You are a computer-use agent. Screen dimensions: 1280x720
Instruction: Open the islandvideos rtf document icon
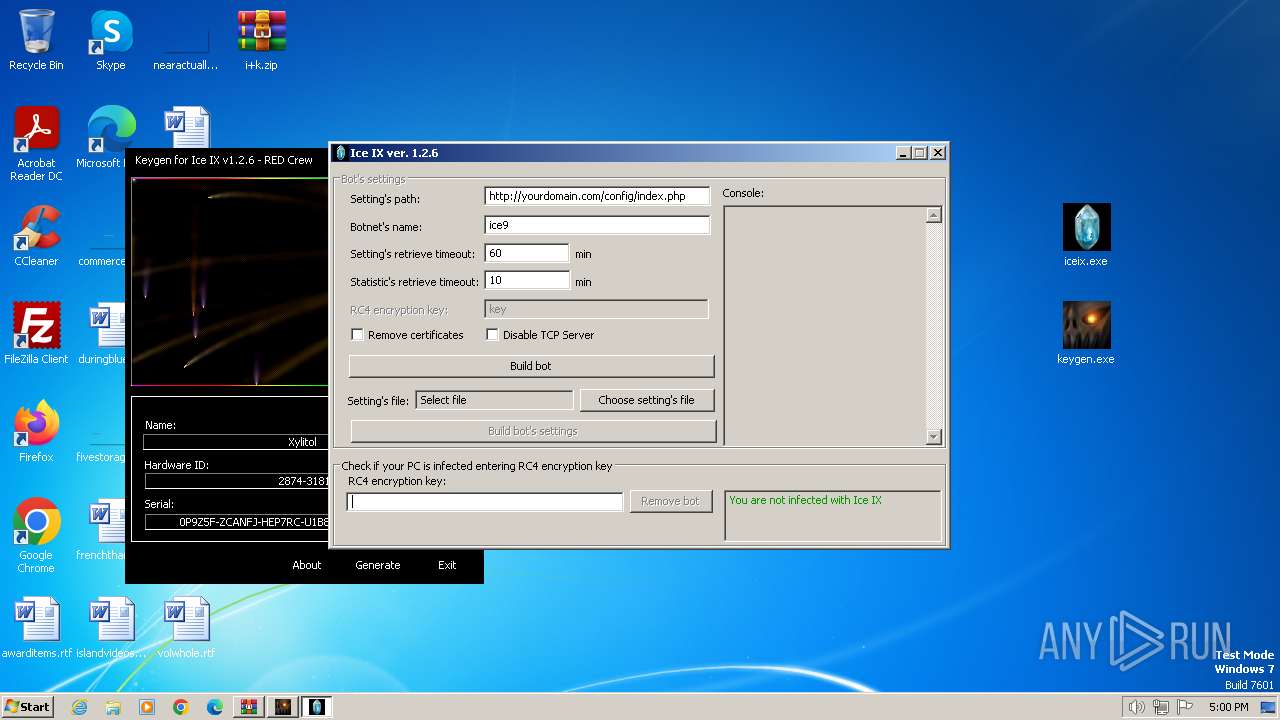pyautogui.click(x=111, y=628)
